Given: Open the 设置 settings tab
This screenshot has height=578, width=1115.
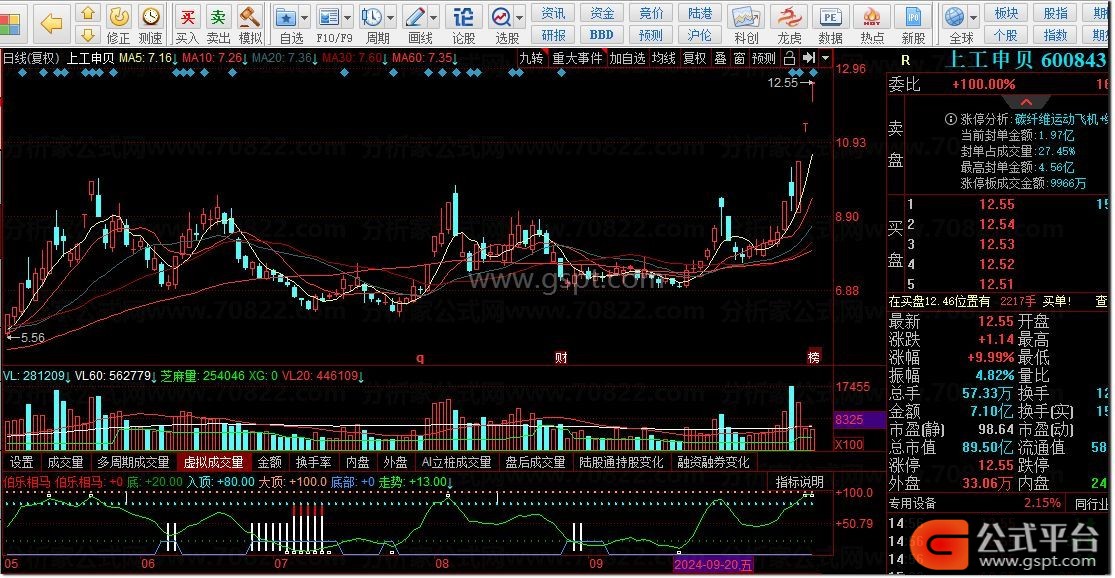Looking at the screenshot, I should pos(21,463).
